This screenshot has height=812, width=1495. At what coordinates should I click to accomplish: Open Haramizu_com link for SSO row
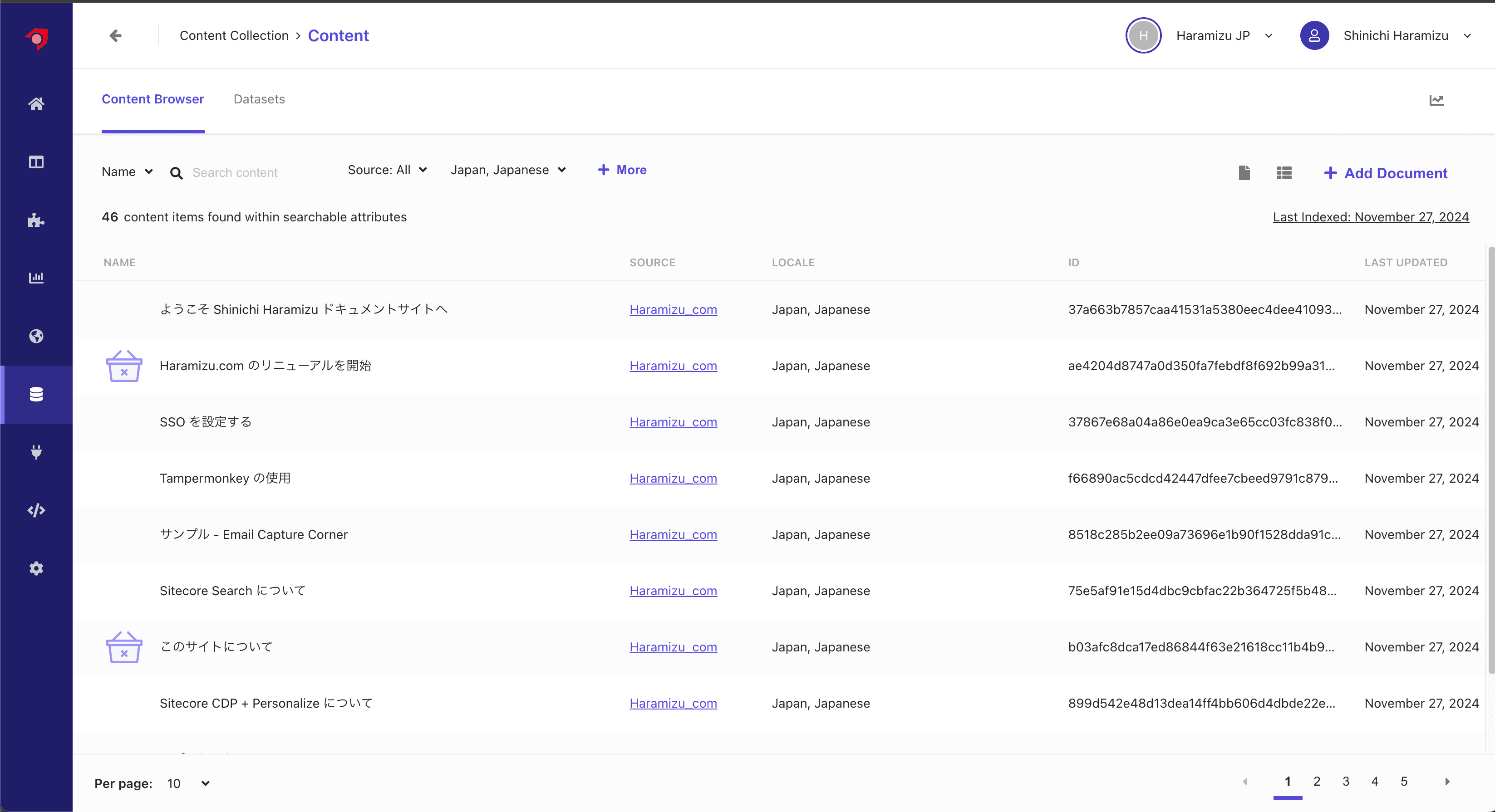click(673, 422)
